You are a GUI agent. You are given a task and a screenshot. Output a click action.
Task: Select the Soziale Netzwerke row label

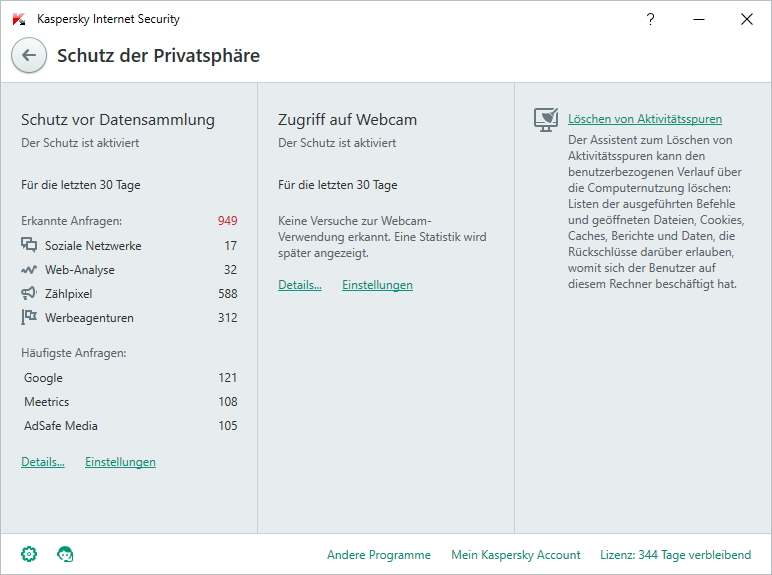tap(93, 246)
